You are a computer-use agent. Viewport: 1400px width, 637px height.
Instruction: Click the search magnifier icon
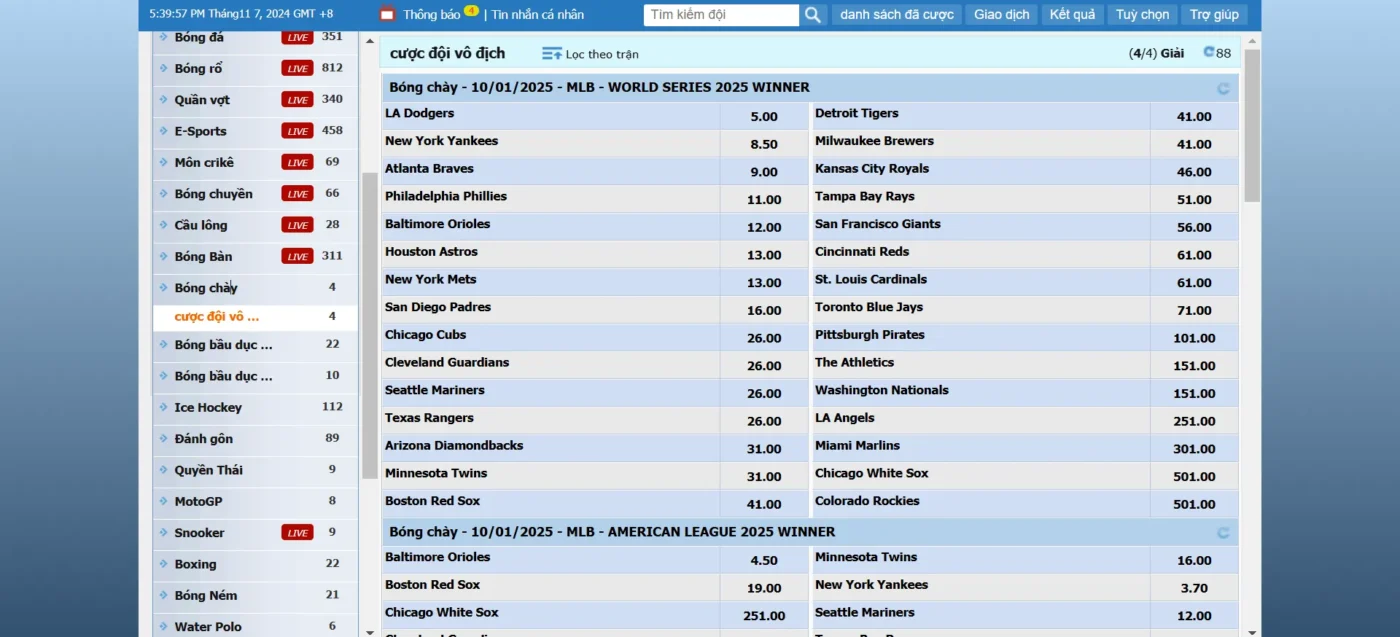[813, 15]
